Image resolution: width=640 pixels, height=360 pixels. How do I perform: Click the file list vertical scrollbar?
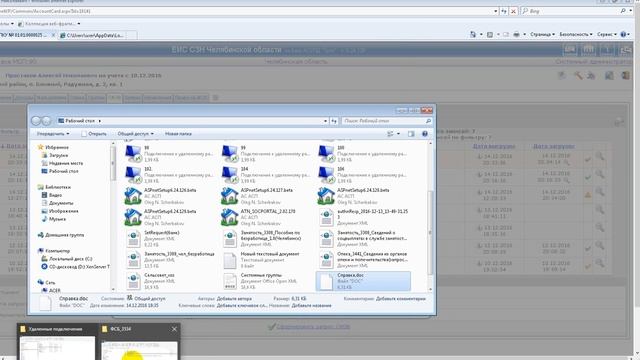tap(430, 233)
